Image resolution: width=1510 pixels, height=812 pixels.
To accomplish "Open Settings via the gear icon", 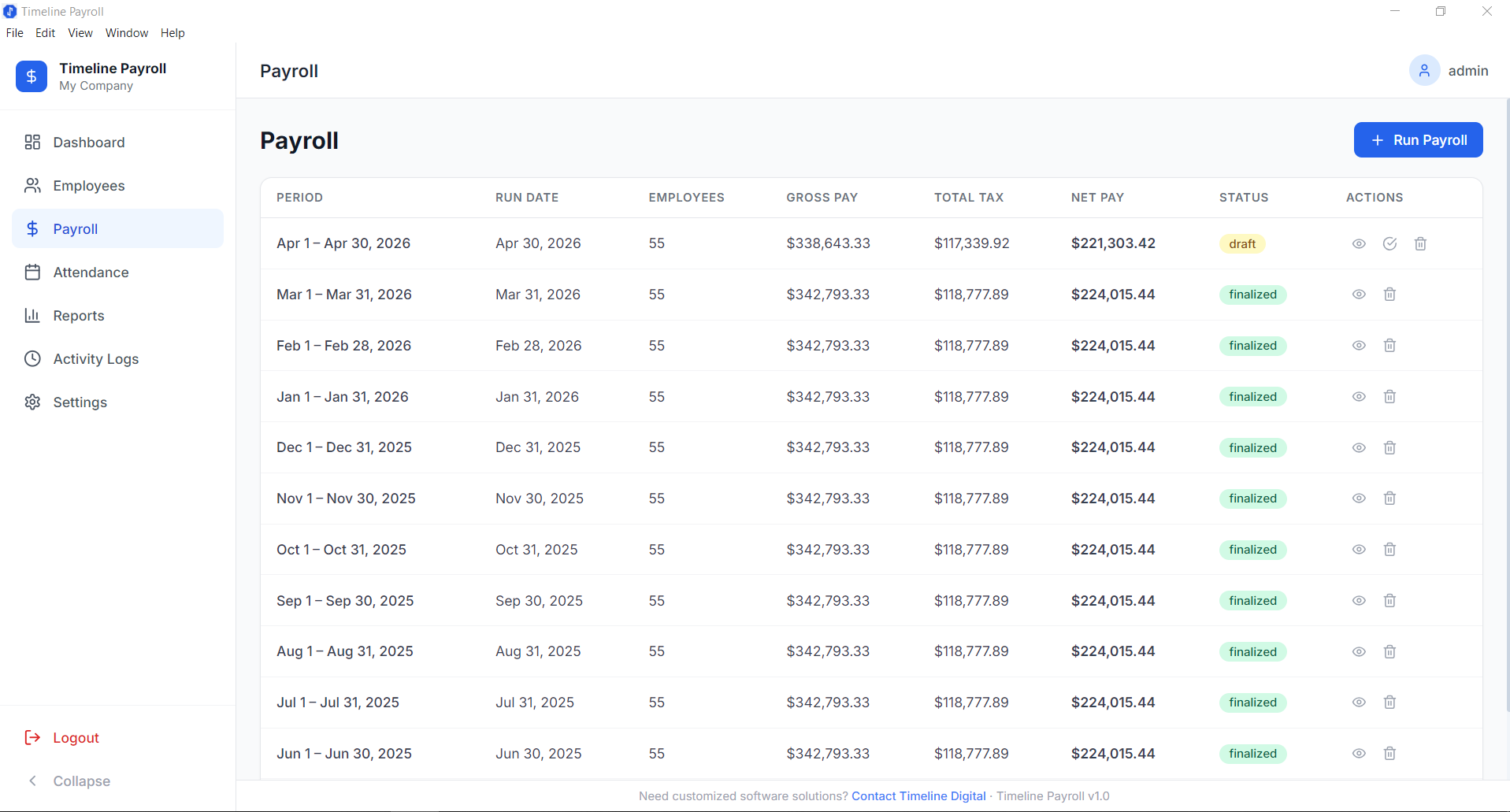I will coord(32,402).
